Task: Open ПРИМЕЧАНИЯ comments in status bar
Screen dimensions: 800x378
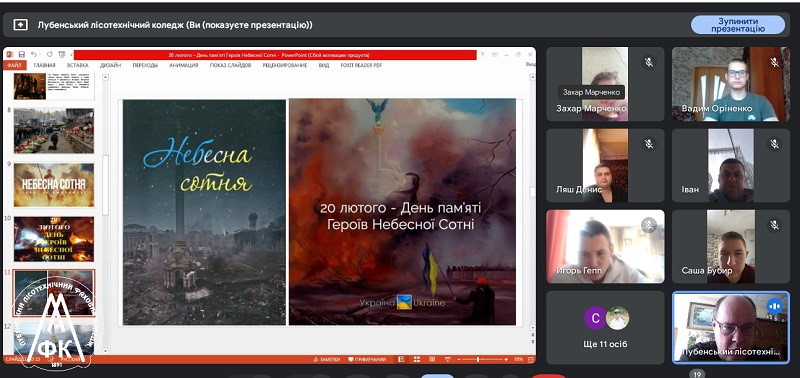Action: click(367, 359)
